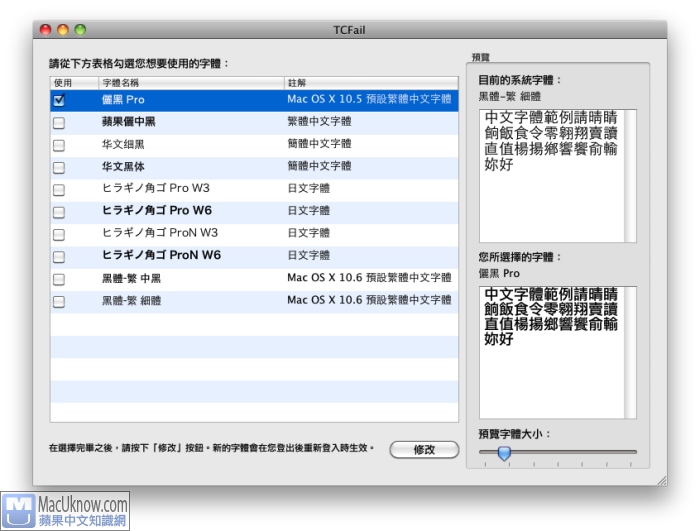Tick the checkbox for 华文细黑
Viewport: 700px width, 531px height.
tap(58, 145)
